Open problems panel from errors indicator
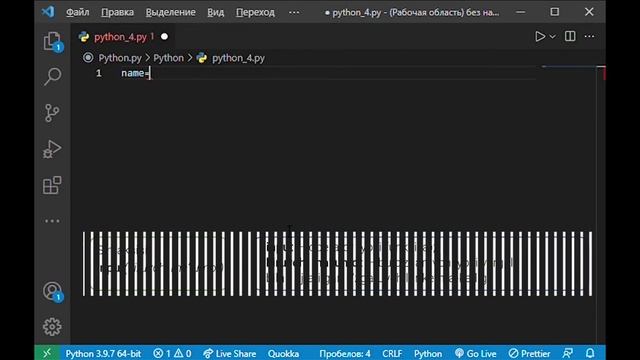 (172, 353)
